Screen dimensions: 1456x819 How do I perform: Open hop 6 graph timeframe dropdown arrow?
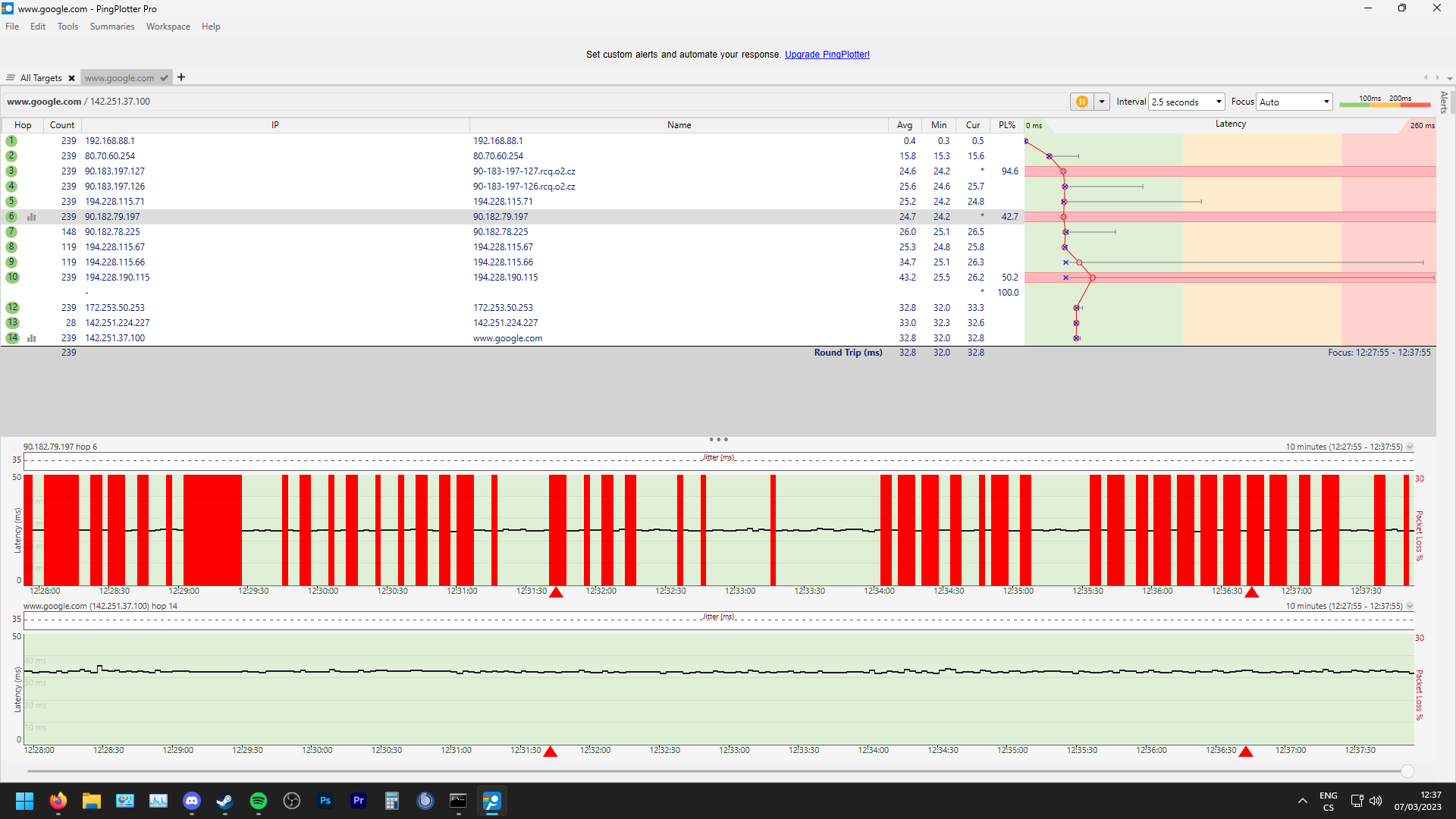[1410, 447]
